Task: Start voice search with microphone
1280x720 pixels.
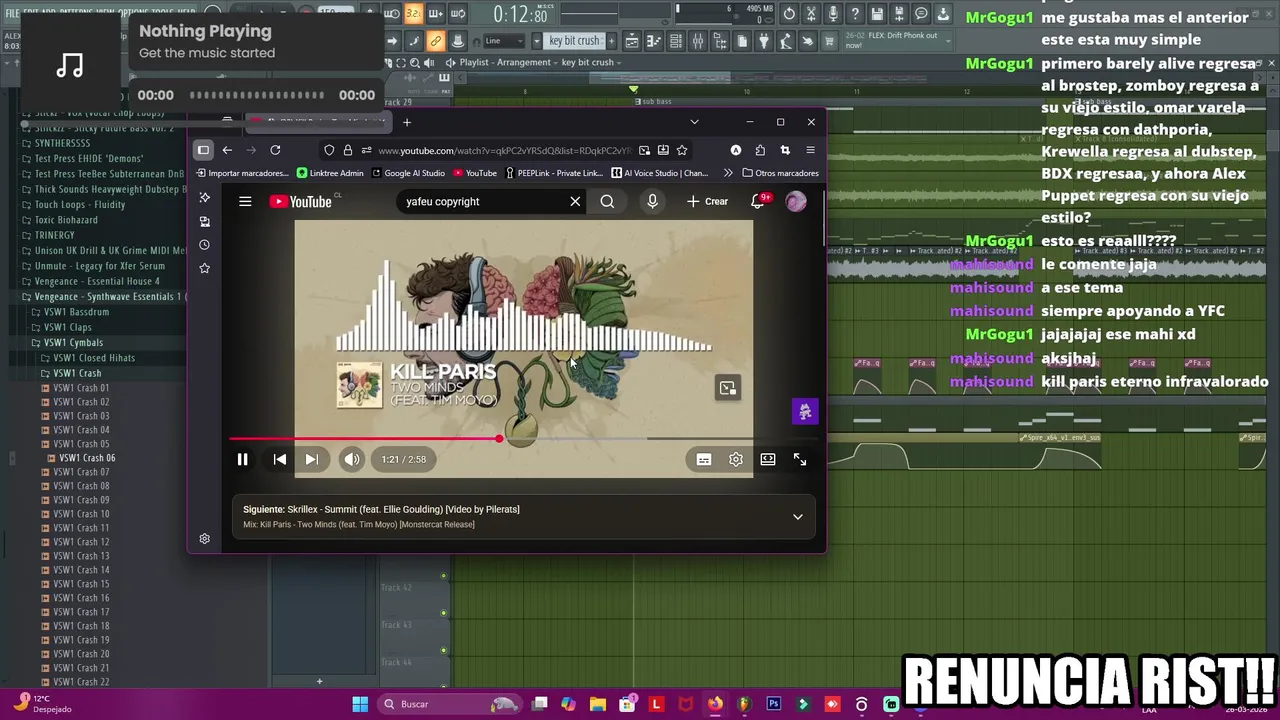Action: [652, 201]
